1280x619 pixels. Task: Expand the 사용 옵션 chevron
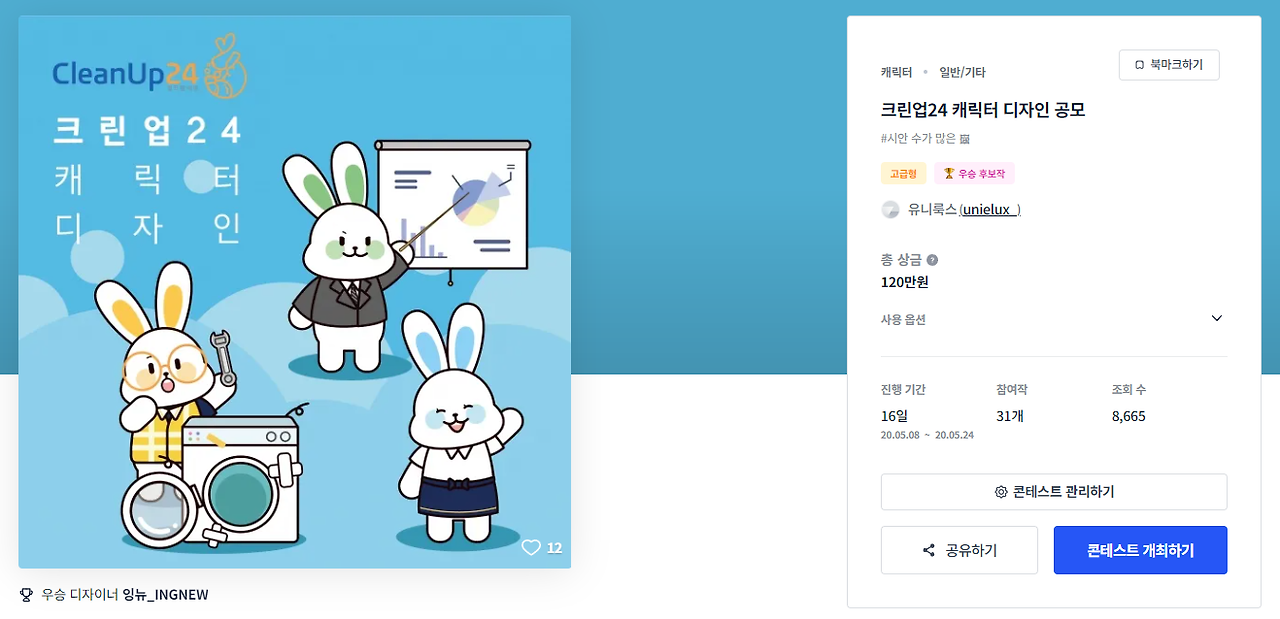pyautogui.click(x=1217, y=319)
